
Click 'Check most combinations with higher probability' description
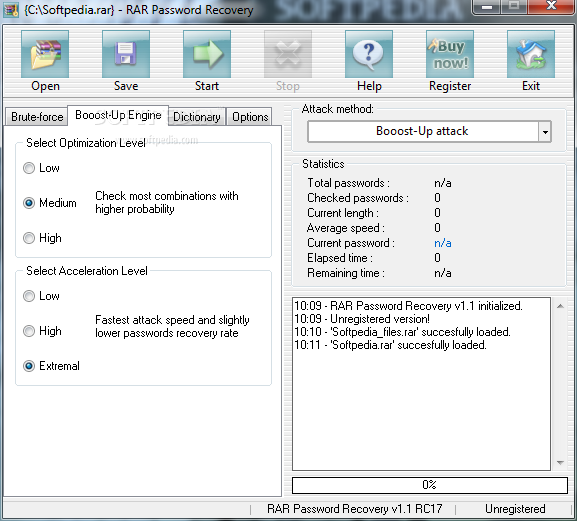pos(167,202)
